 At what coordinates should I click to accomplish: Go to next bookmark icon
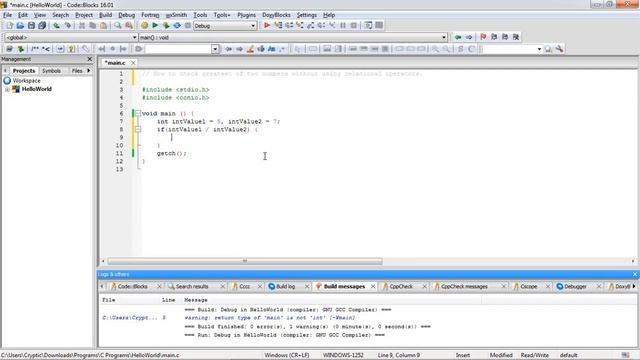pyautogui.click(x=505, y=37)
